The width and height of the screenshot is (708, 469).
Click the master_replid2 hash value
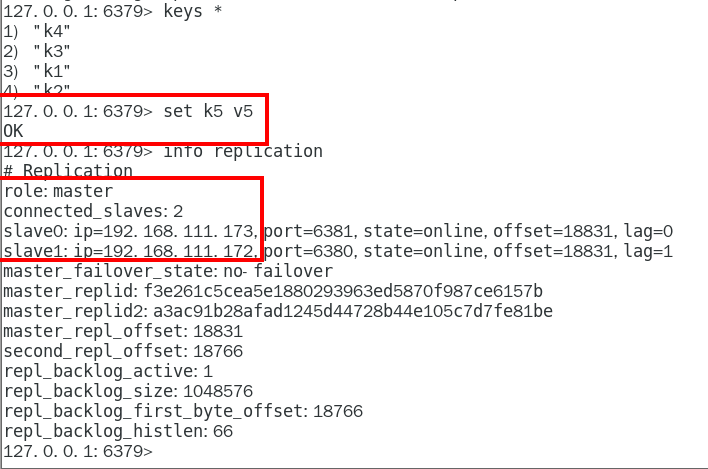pyautogui.click(x=353, y=311)
